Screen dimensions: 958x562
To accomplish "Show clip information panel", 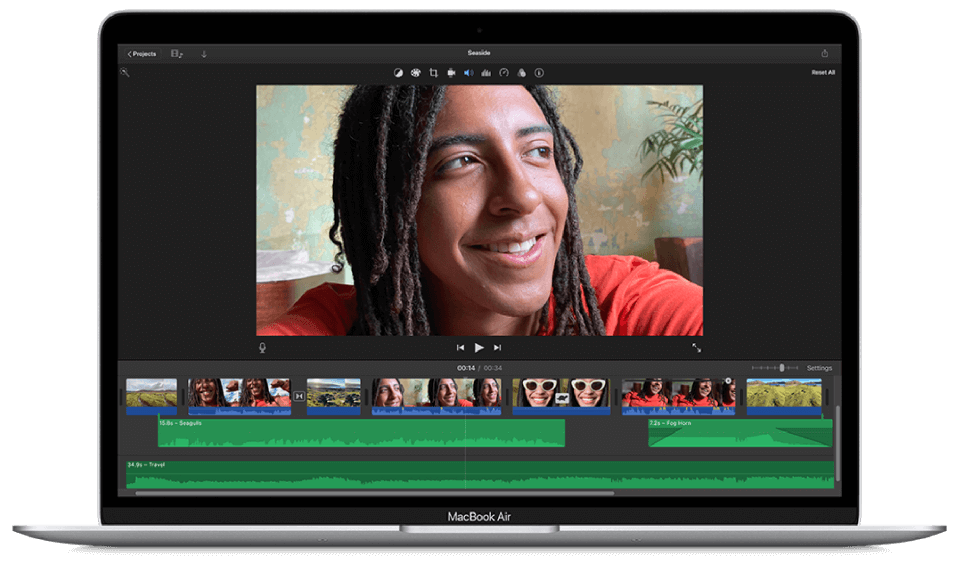I will [539, 73].
